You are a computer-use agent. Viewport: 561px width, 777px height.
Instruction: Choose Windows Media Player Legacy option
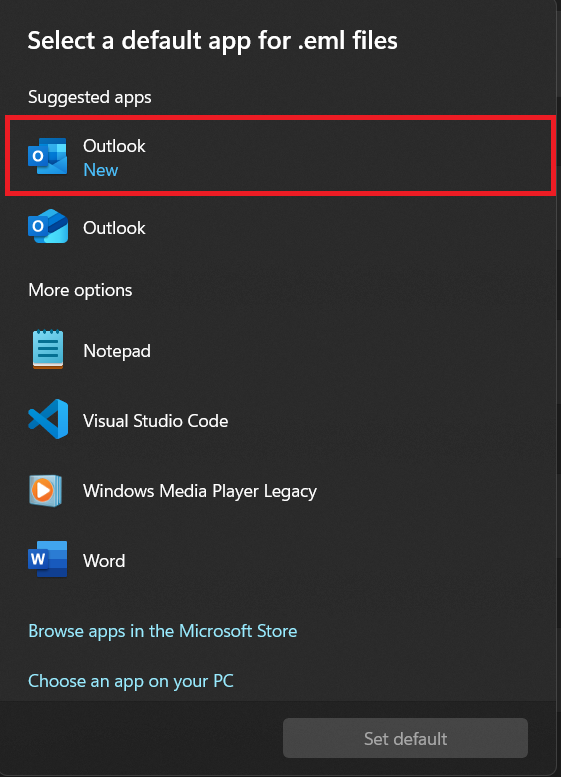pyautogui.click(x=280, y=491)
